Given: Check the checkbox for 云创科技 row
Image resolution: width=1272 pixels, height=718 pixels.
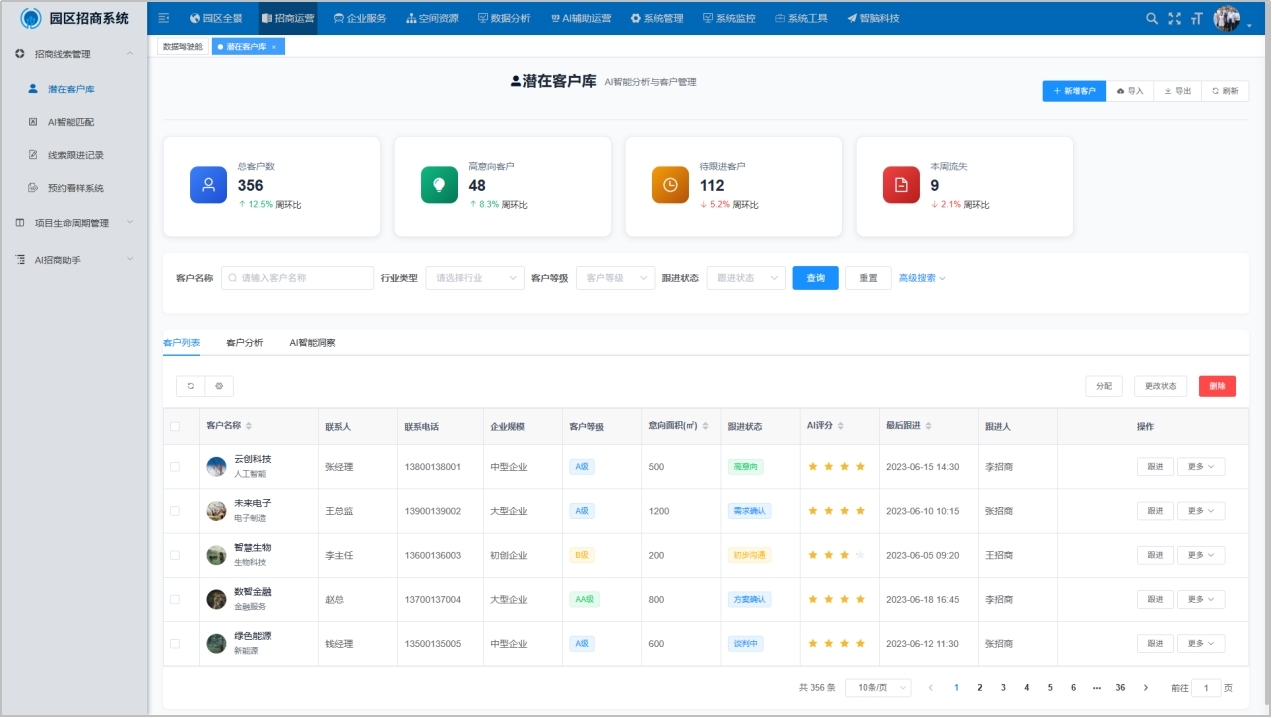Looking at the screenshot, I should tap(176, 466).
